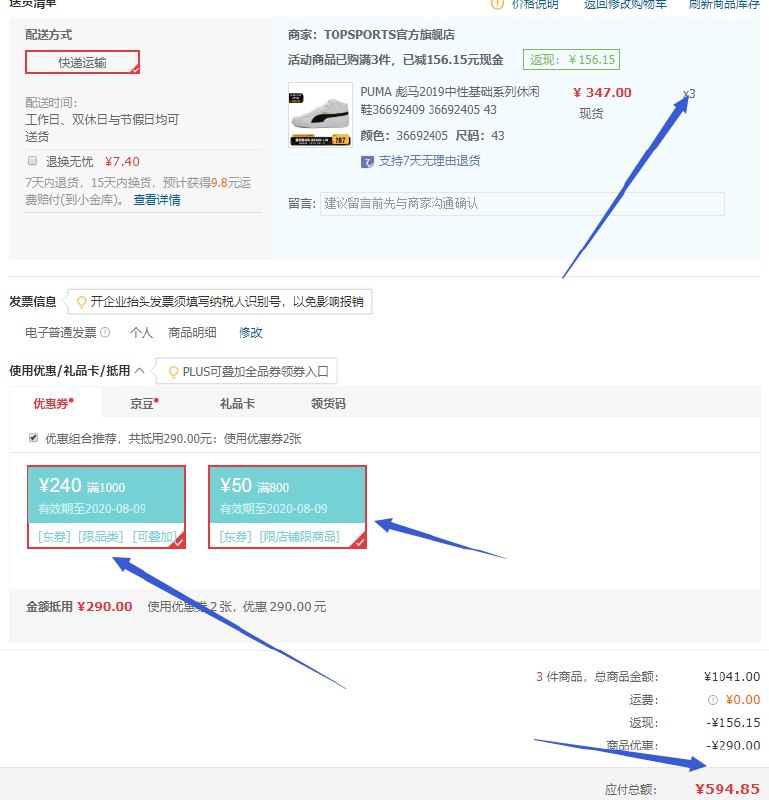Select 快递运输 delivery method
This screenshot has width=769, height=800.
pos(82,62)
